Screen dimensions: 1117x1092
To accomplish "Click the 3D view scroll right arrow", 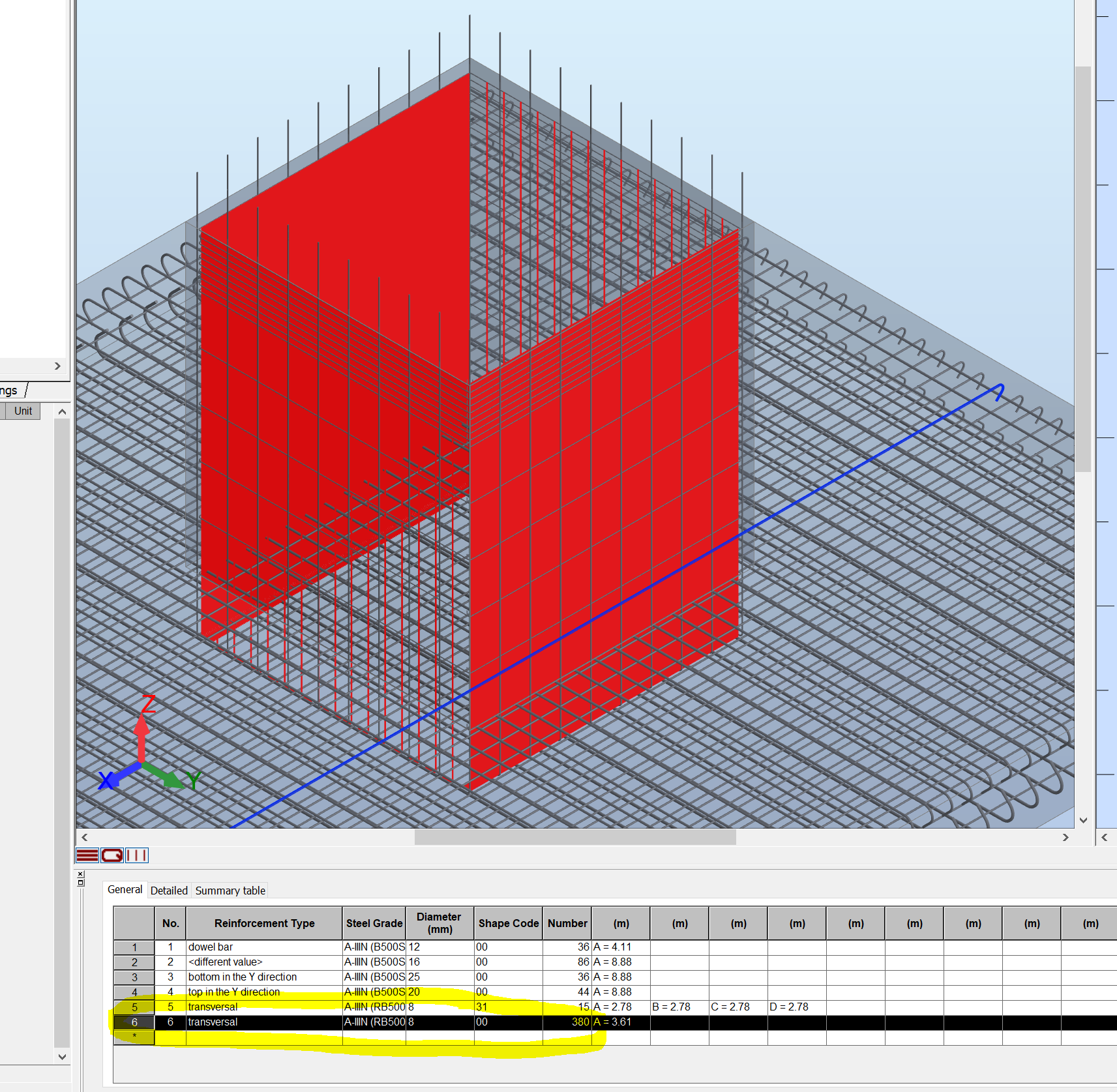I will point(1065,837).
